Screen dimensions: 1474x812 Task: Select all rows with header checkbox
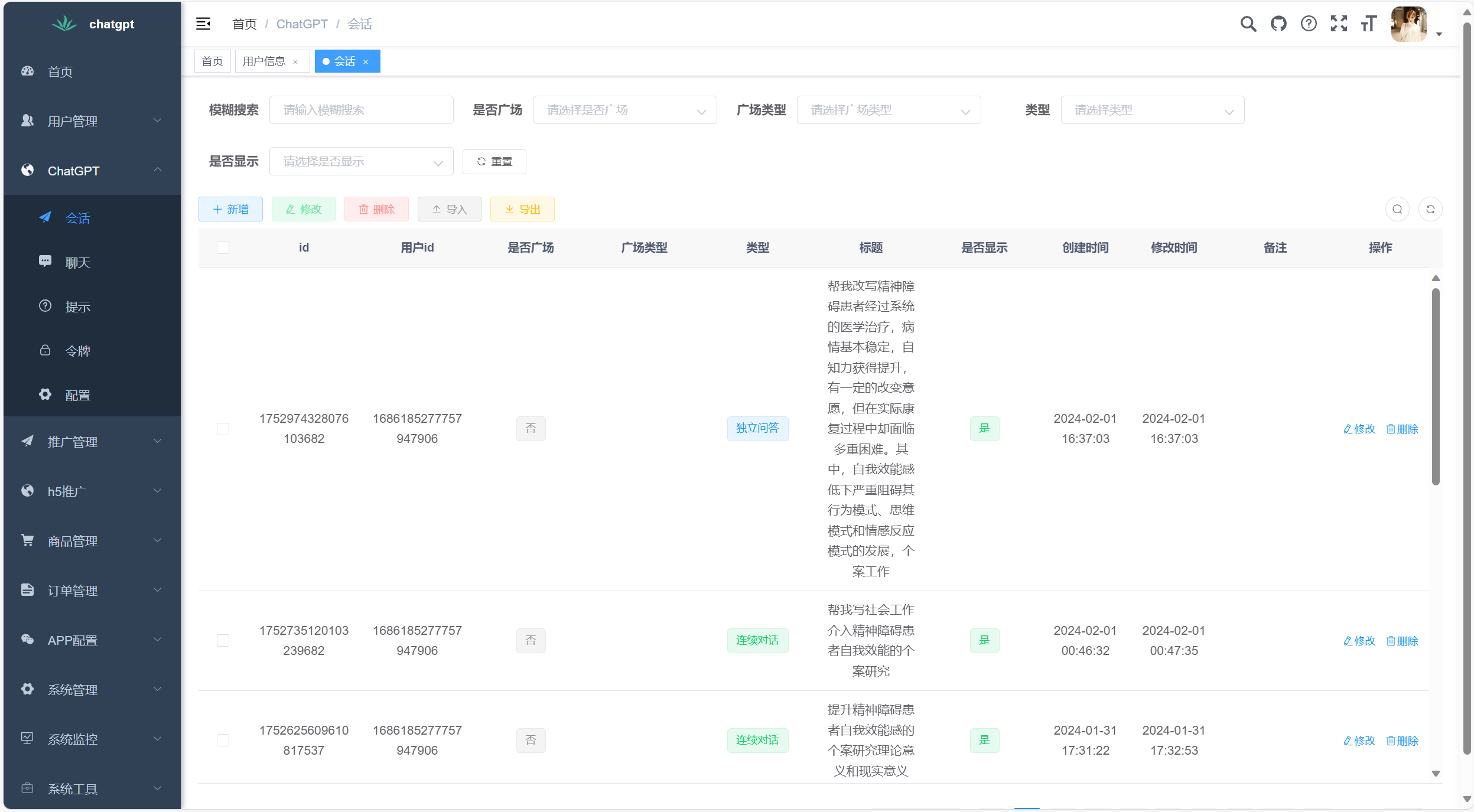pos(223,247)
